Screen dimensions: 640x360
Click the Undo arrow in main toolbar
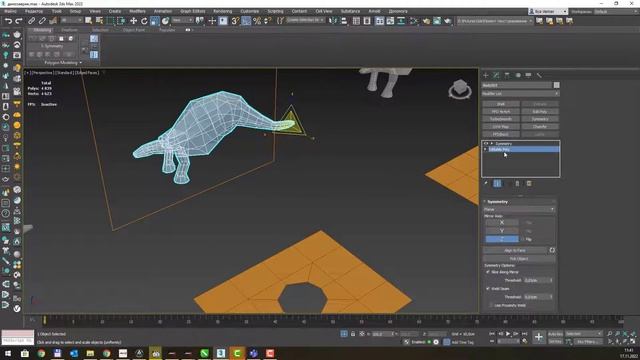[9, 21]
